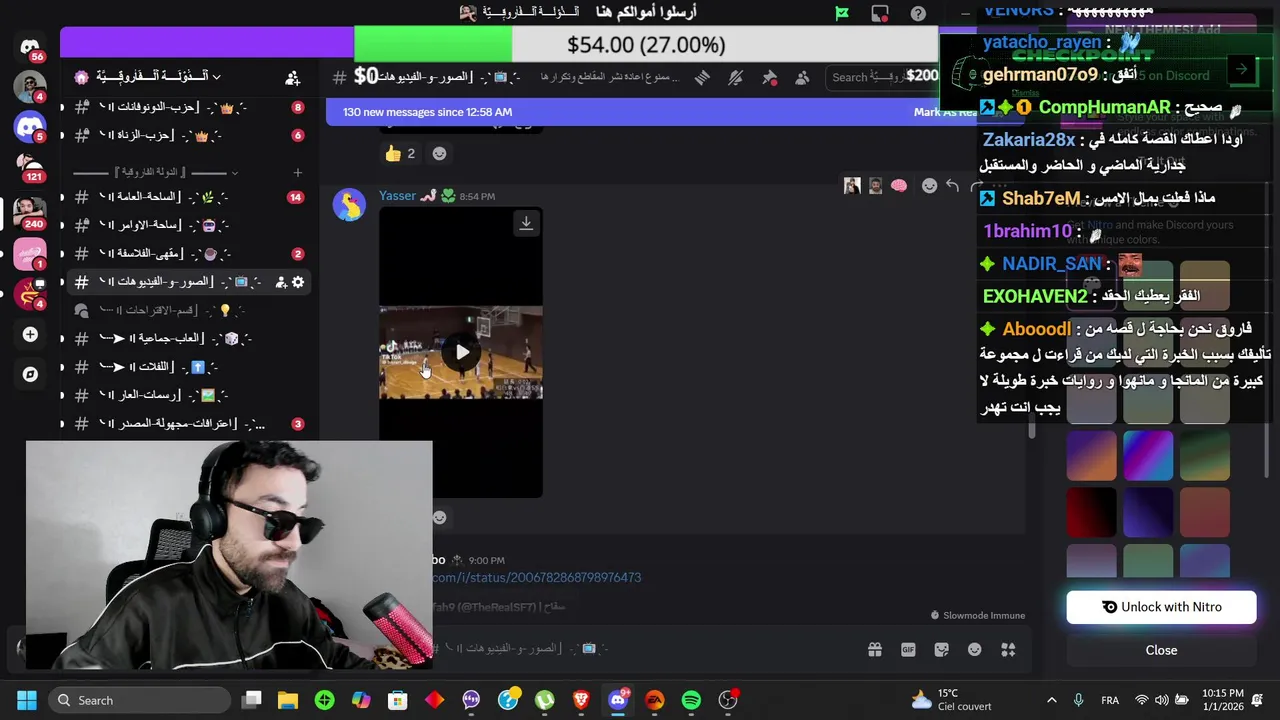Open GIF picker
This screenshot has height=720, width=1280.
908,650
